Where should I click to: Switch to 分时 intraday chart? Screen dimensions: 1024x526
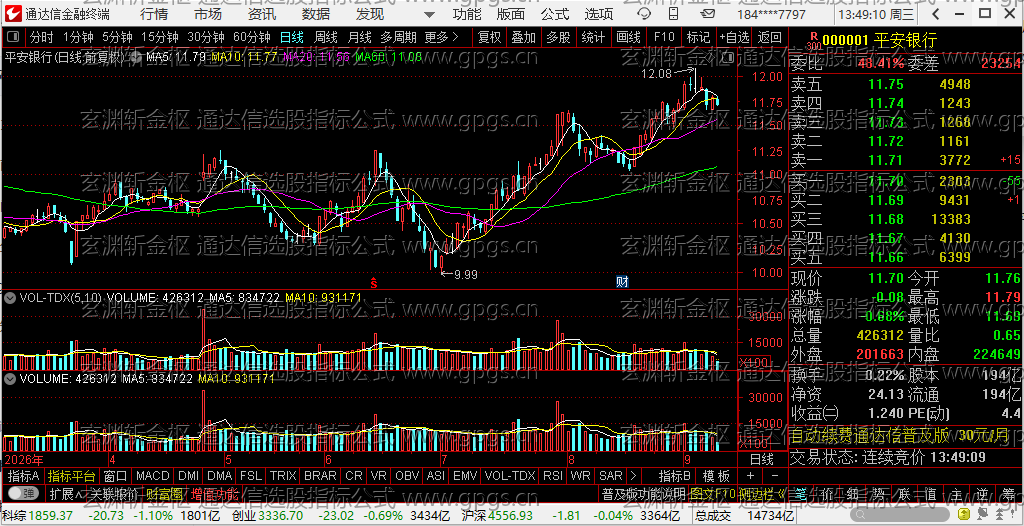click(x=41, y=38)
